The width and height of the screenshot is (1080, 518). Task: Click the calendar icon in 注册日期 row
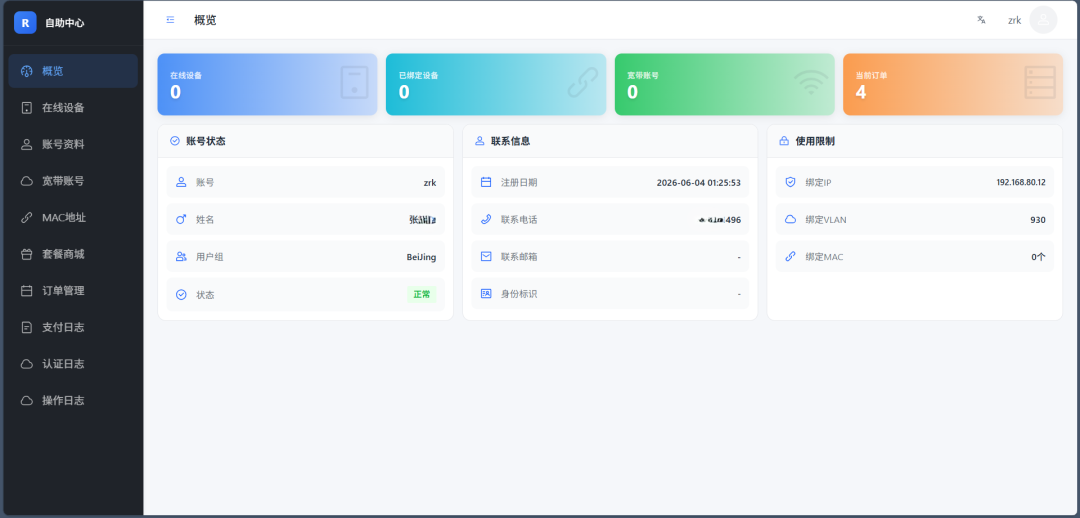pyautogui.click(x=486, y=182)
